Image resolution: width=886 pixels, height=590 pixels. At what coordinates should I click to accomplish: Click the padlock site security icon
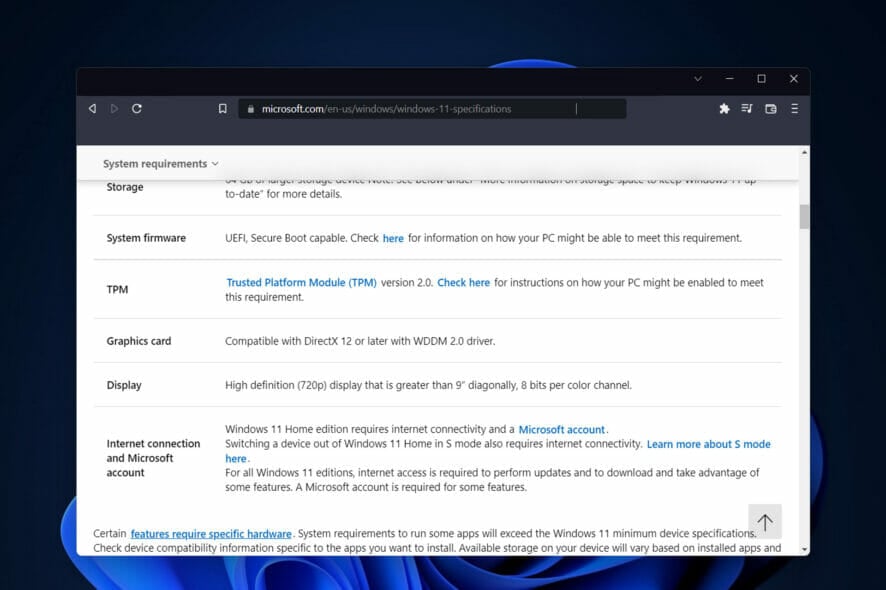coord(250,109)
